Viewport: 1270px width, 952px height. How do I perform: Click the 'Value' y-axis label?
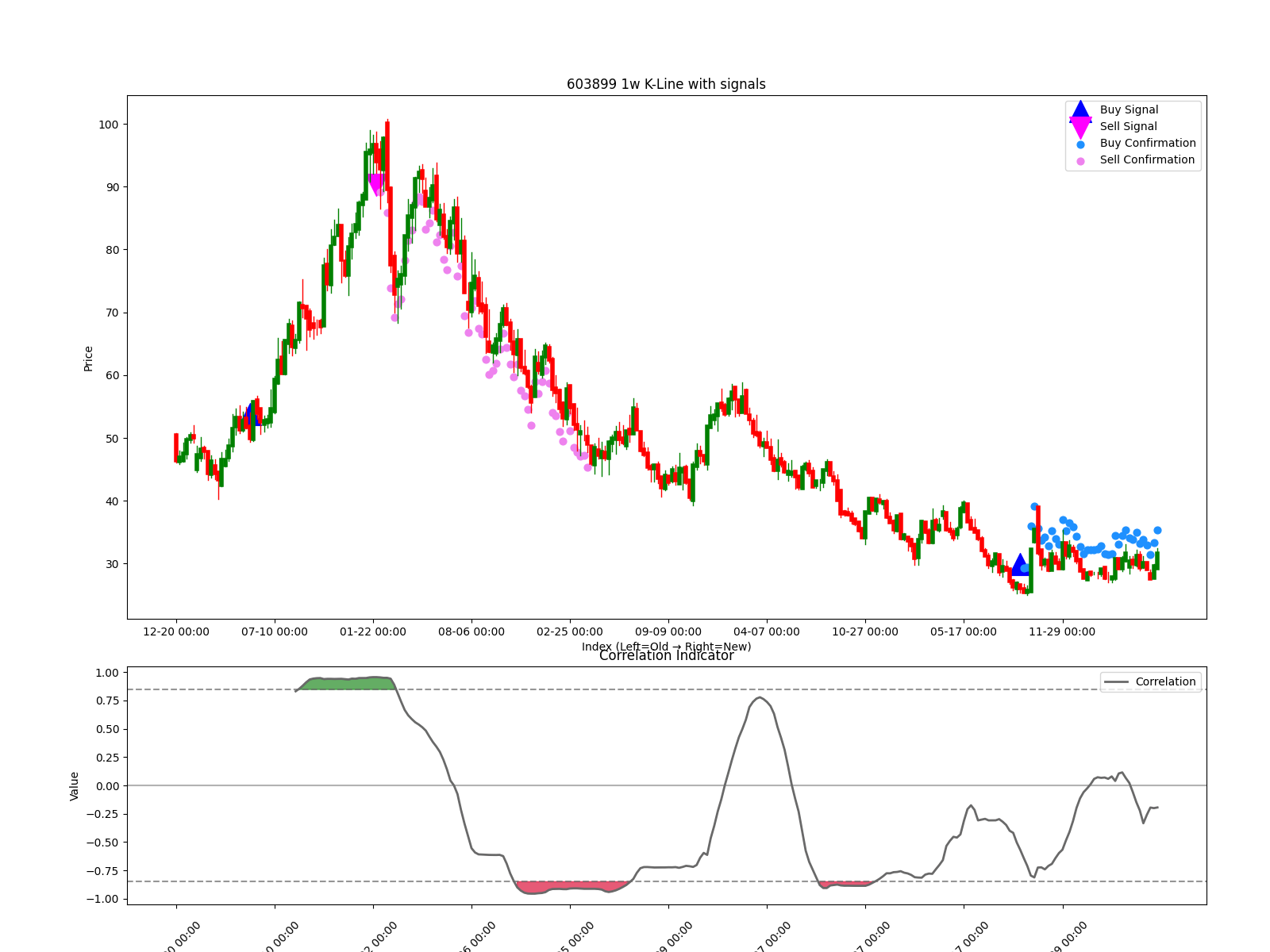point(75,785)
